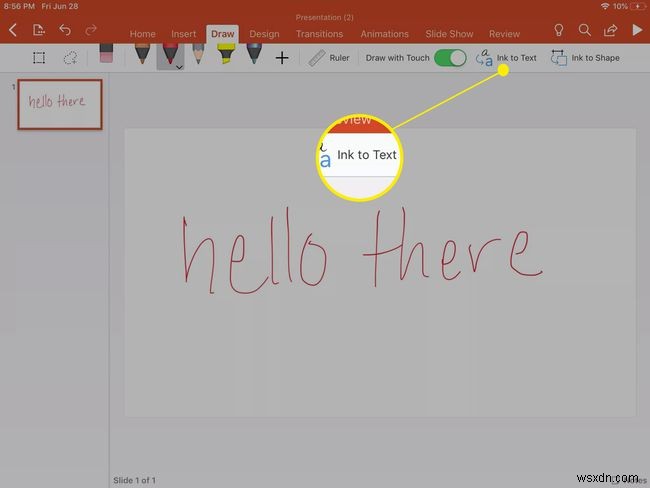Switch to the Home tab
The image size is (650, 488).
(143, 34)
